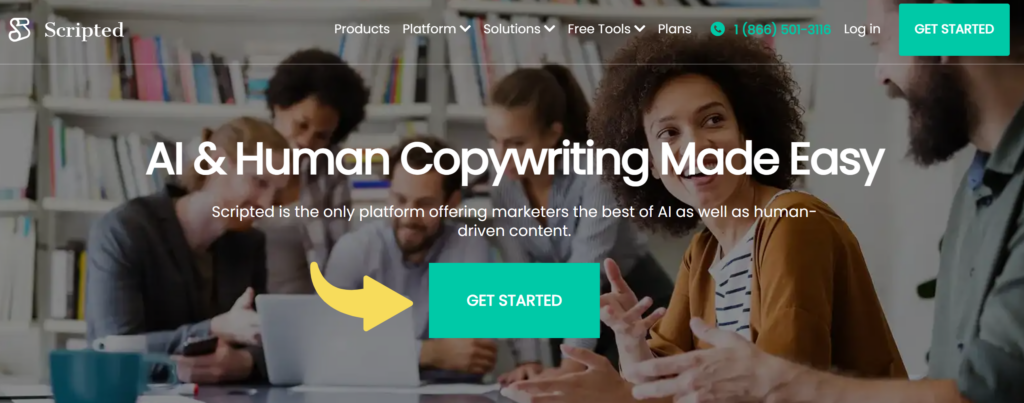Click the GET STARTED button below the headline
Screen dimensions: 1024x403
pos(514,300)
